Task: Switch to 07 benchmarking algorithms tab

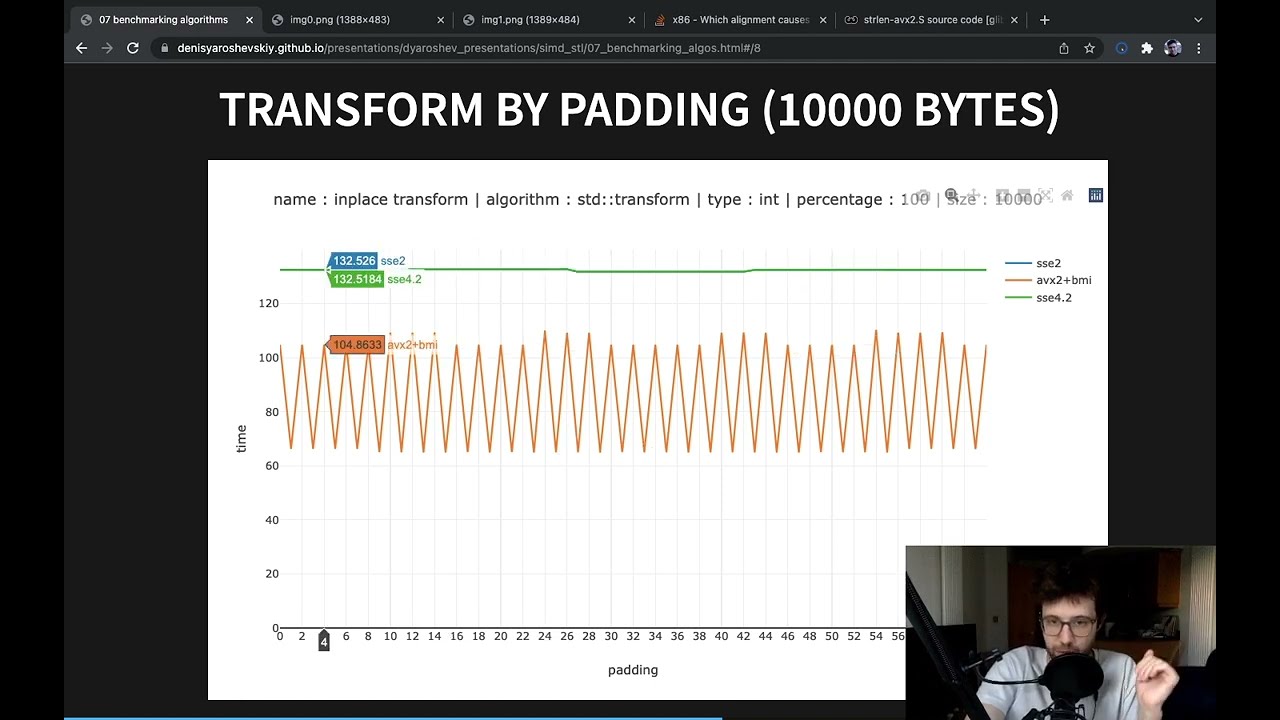Action: point(166,20)
